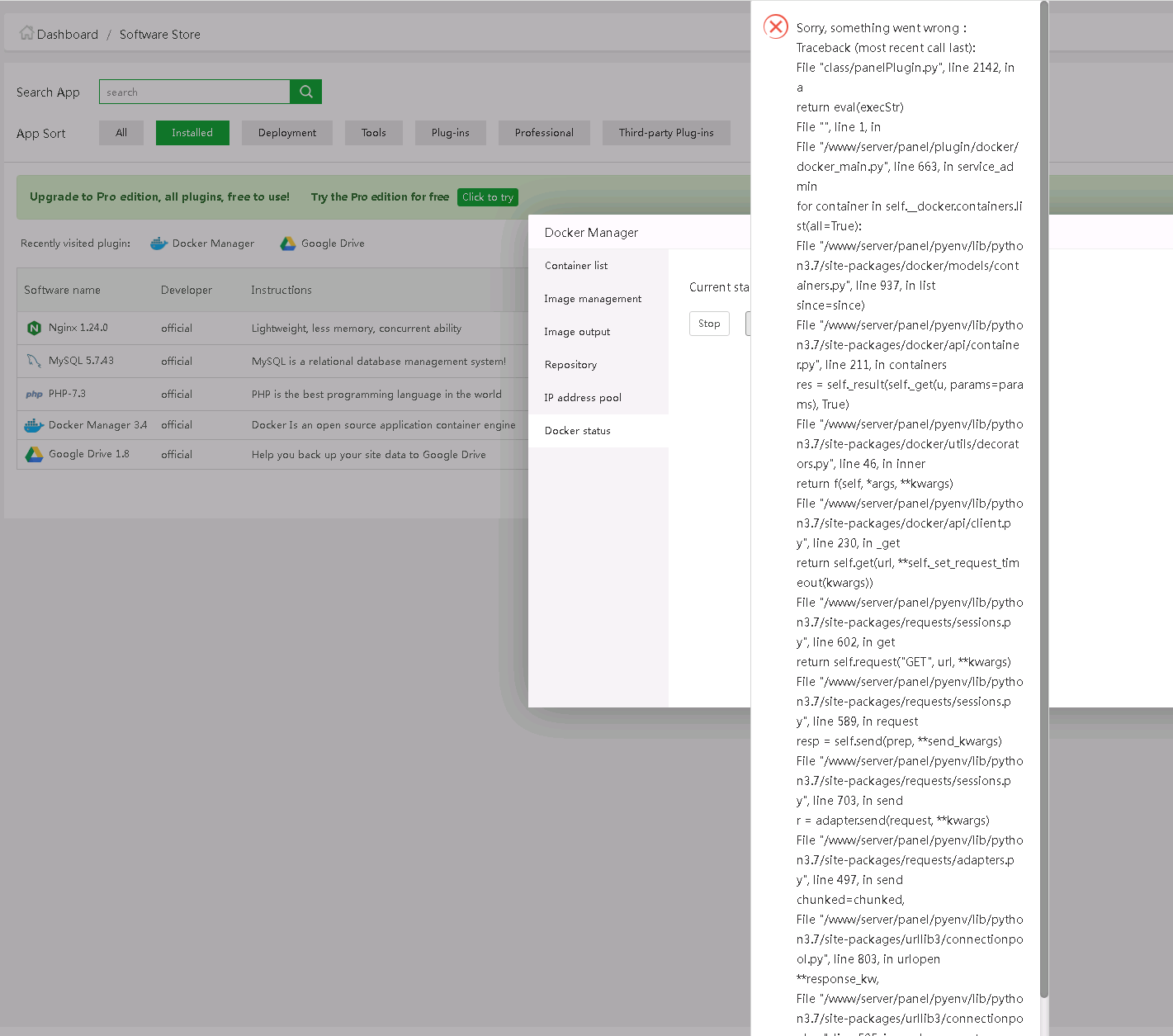Click Software Store breadcrumb
Viewport: 1173px width, 1036px height.
pos(160,35)
